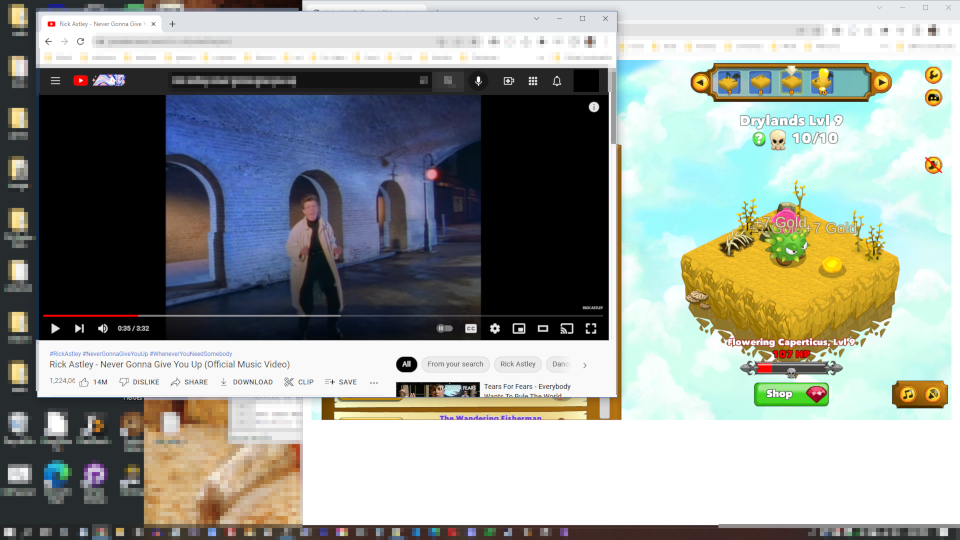Click the YouTube window address bar
Screen dimensions: 960x540
[263, 42]
